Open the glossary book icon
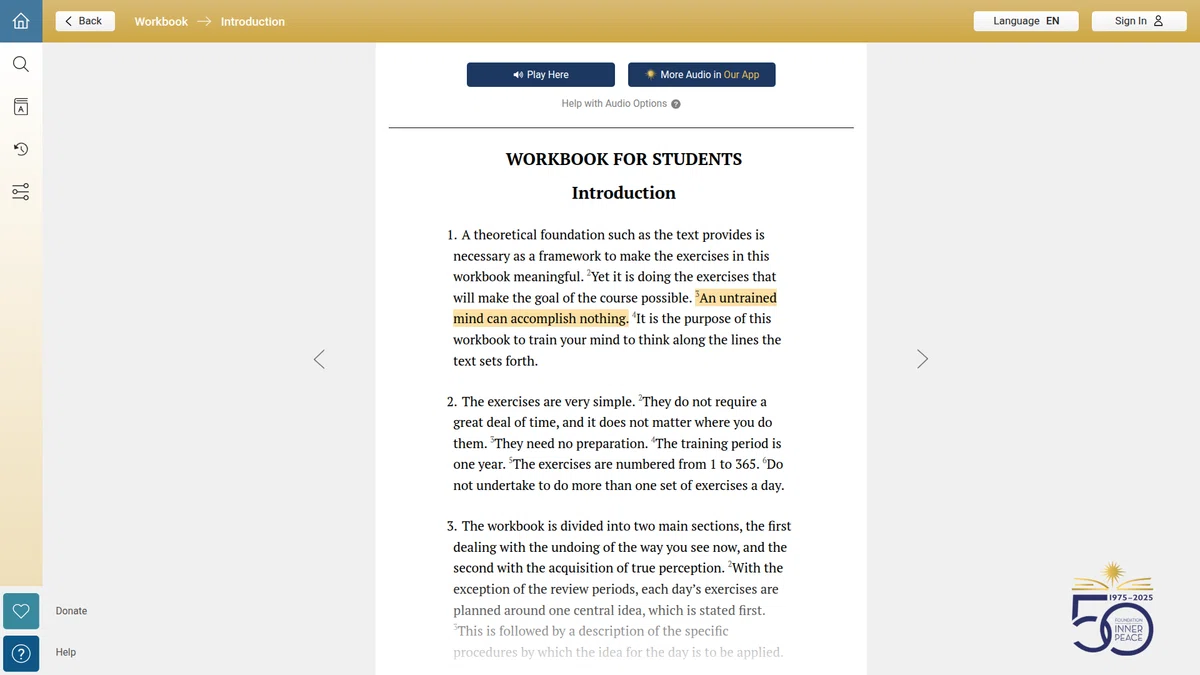Image resolution: width=1200 pixels, height=675 pixels. click(x=21, y=107)
